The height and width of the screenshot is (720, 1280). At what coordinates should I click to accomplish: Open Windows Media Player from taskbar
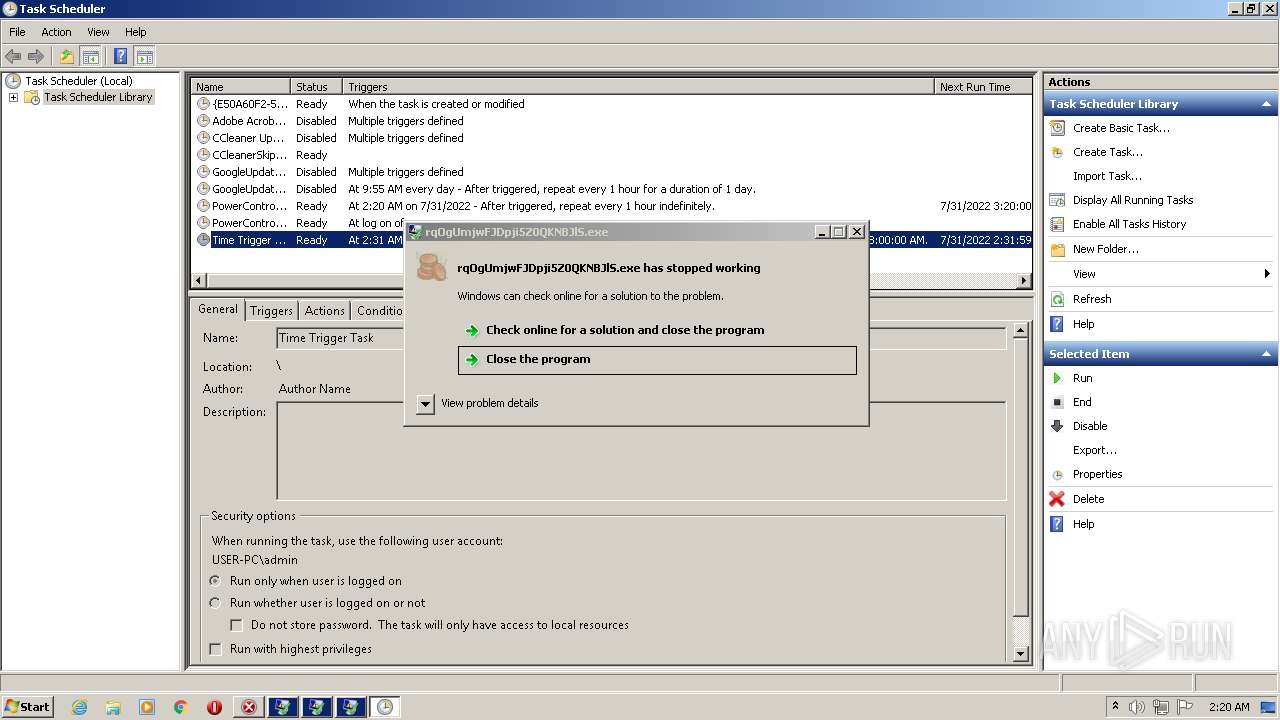tap(147, 707)
